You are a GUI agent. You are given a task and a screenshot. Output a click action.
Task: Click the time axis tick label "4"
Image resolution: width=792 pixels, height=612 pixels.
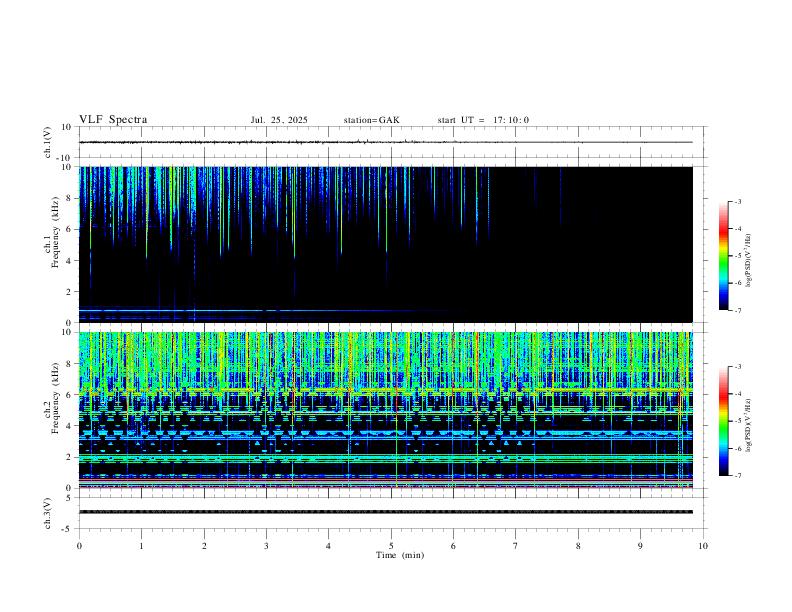[329, 546]
